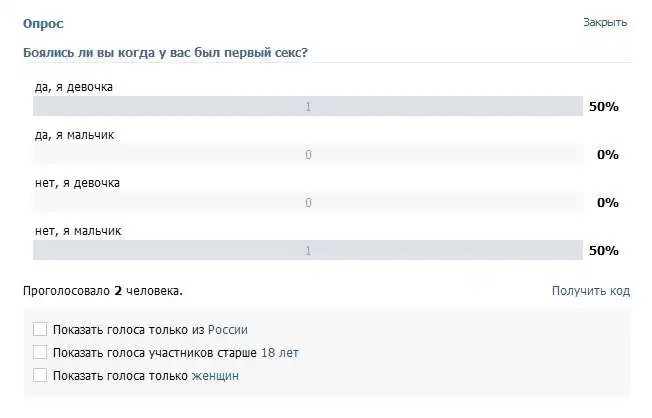Click the 'Проголосовало 2 человека' vote count text

(x=102, y=291)
